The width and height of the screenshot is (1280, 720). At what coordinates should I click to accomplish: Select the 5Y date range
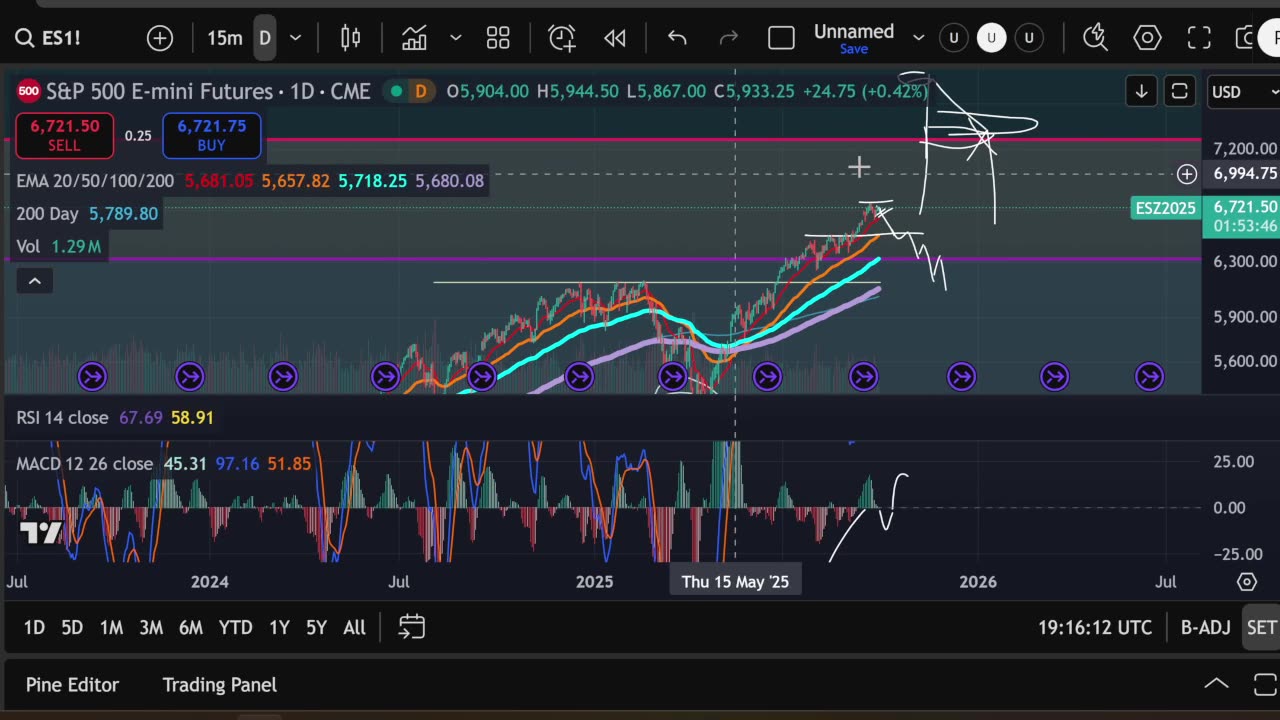pos(316,627)
